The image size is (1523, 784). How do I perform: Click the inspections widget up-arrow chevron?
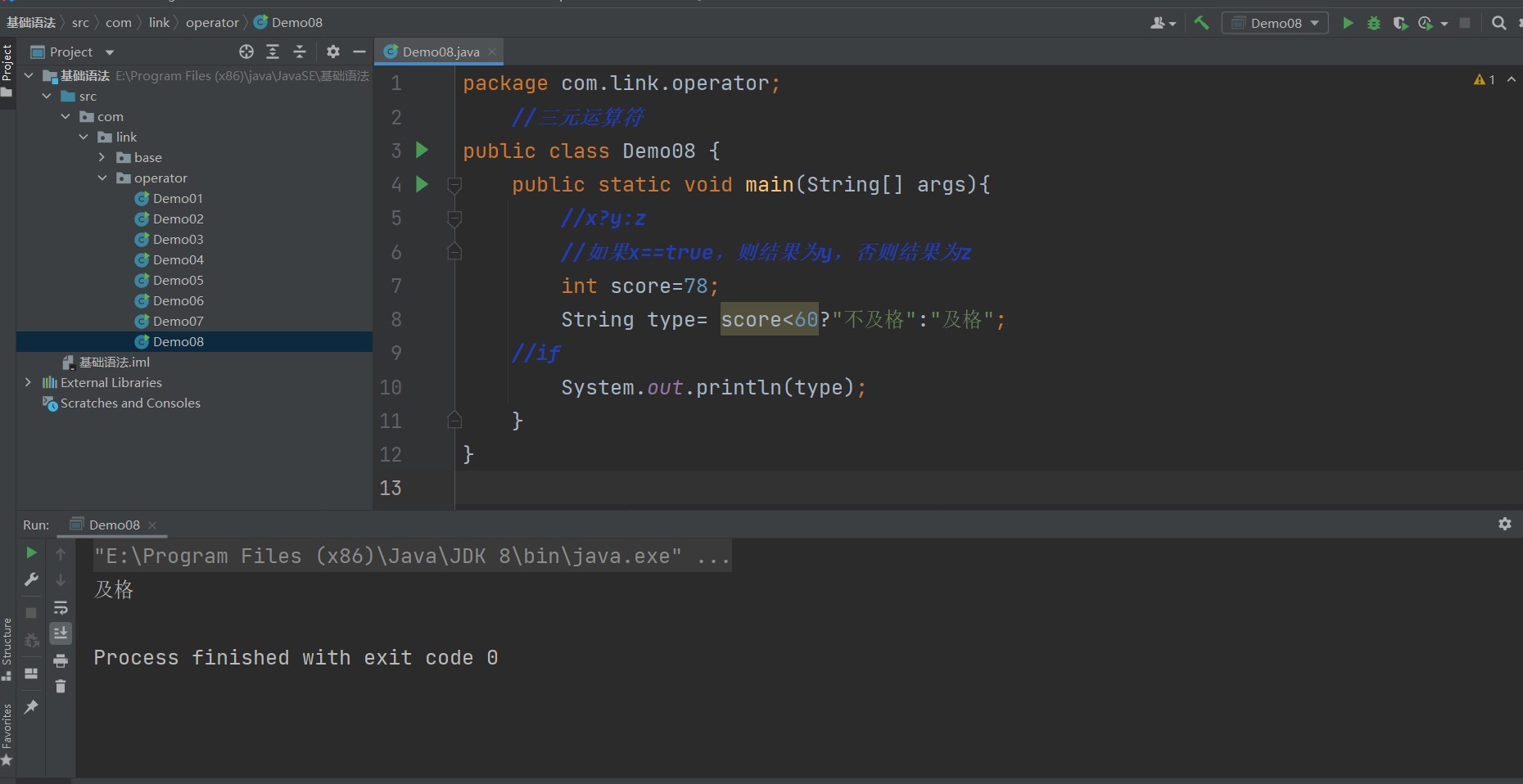1512,79
